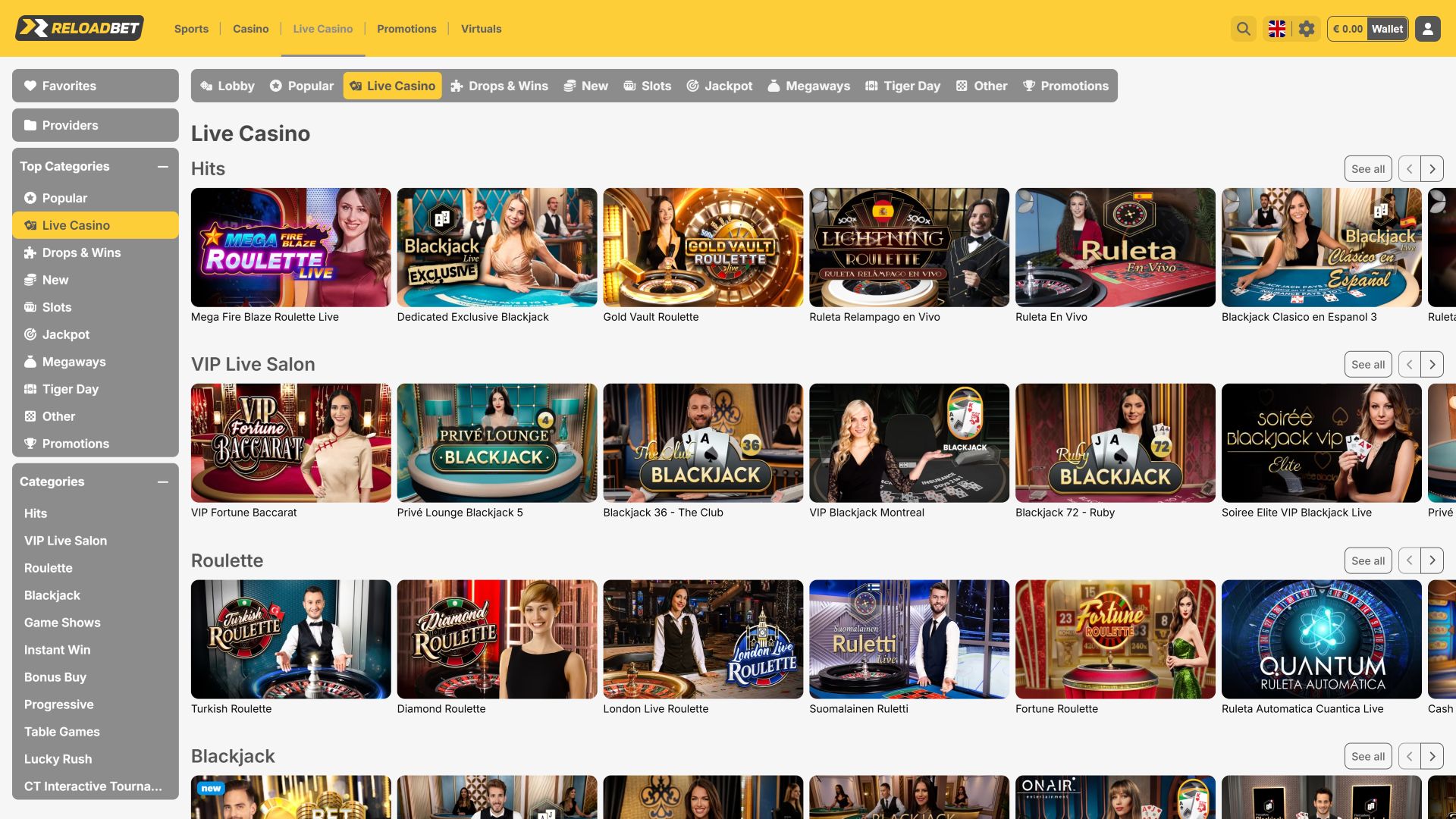Open Quantum Ruleta Automatica thumbnail
Image resolution: width=1456 pixels, height=819 pixels.
(1321, 639)
